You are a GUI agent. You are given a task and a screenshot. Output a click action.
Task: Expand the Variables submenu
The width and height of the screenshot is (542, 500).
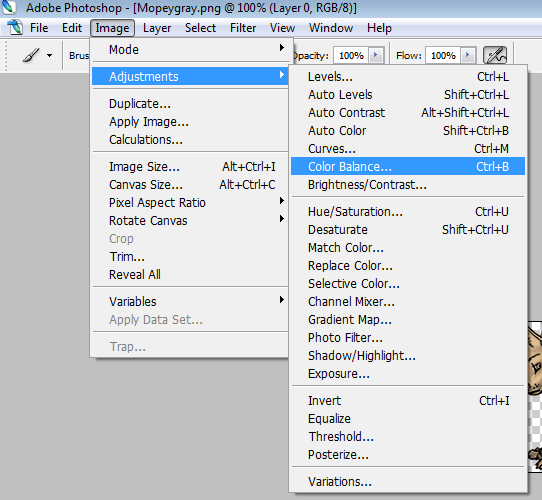click(x=190, y=302)
